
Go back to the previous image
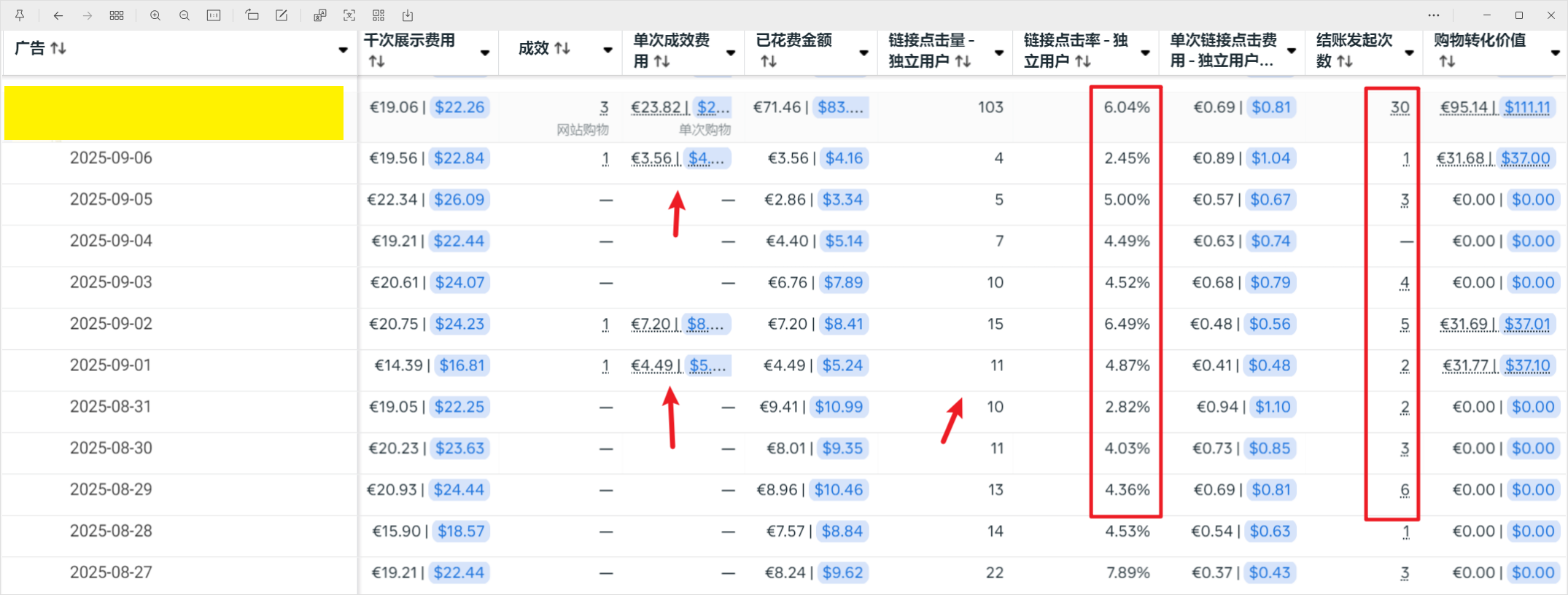(x=58, y=15)
